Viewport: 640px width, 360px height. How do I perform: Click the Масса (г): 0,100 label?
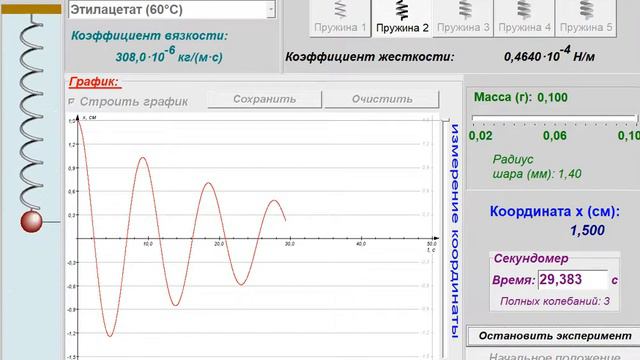(x=520, y=98)
